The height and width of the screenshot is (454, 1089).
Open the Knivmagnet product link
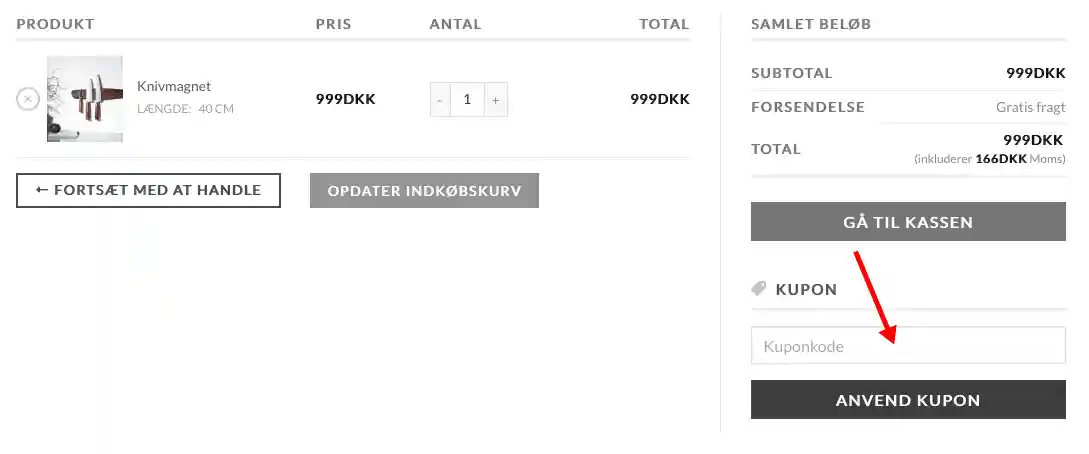pos(174,86)
